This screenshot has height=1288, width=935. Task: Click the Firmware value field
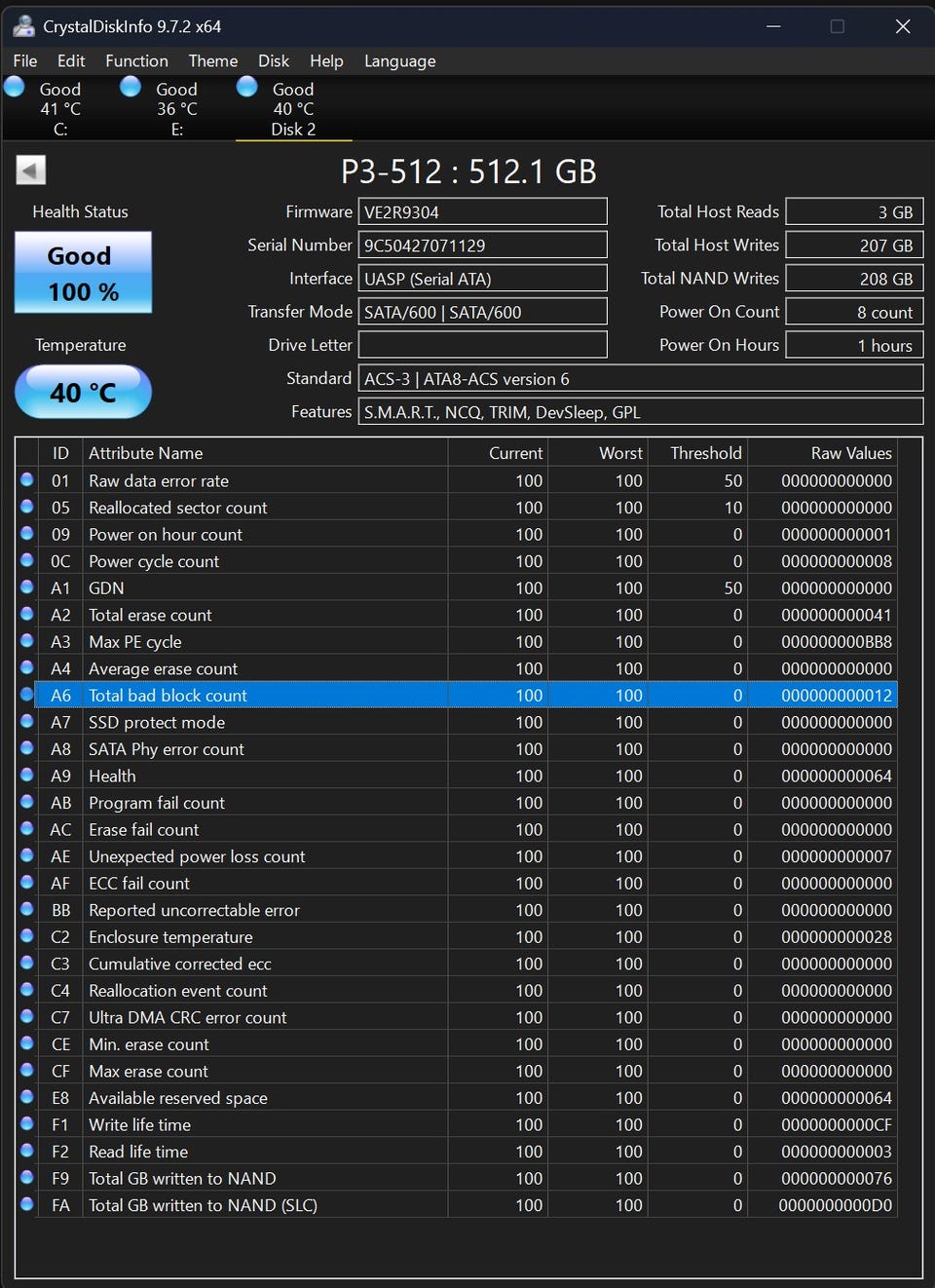482,212
